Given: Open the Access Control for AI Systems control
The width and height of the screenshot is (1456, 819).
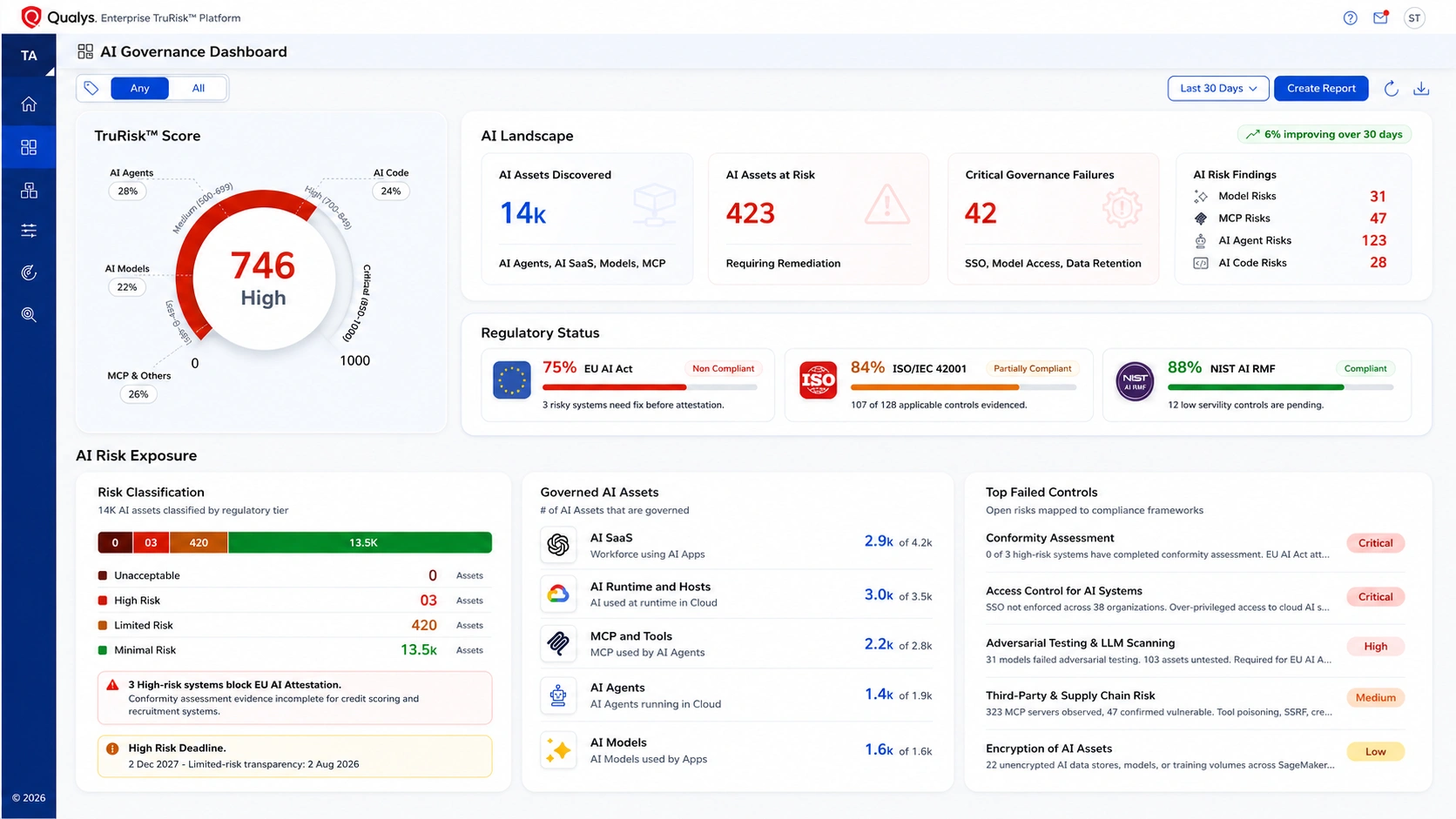Looking at the screenshot, I should (1195, 598).
